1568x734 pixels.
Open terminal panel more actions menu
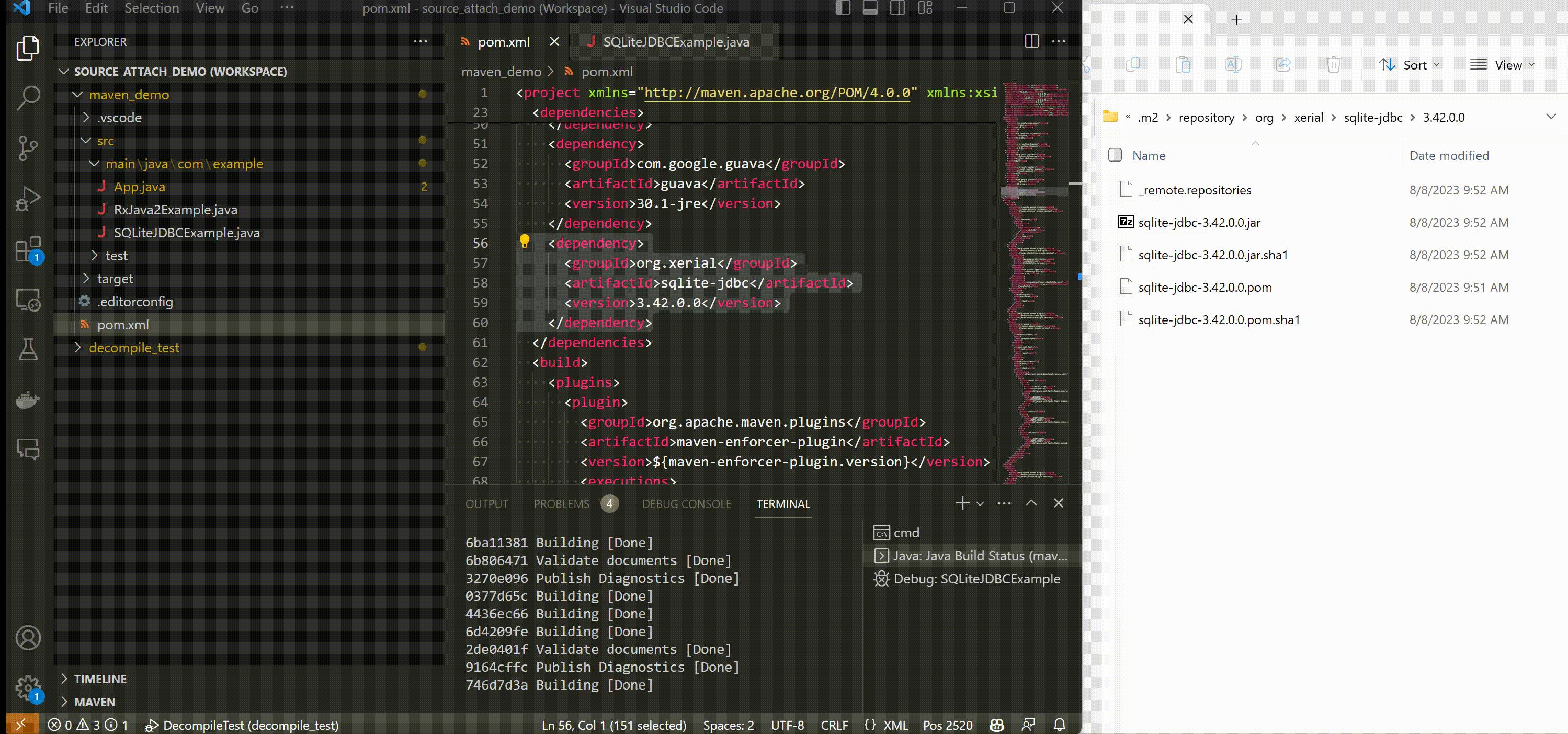pos(1004,503)
